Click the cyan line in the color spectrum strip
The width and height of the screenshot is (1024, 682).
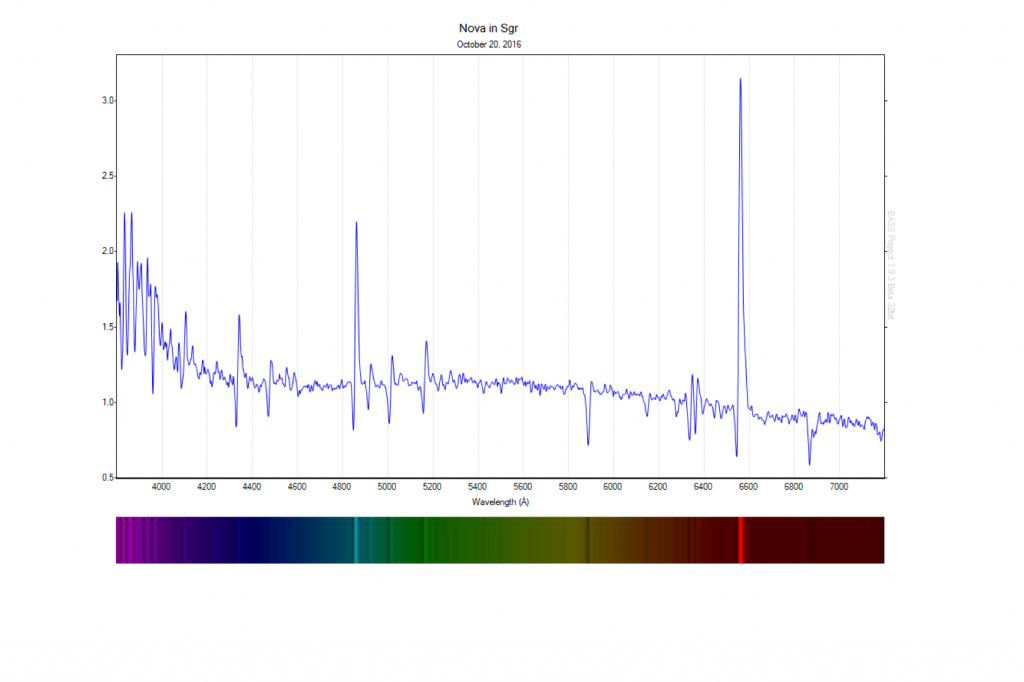[356, 540]
